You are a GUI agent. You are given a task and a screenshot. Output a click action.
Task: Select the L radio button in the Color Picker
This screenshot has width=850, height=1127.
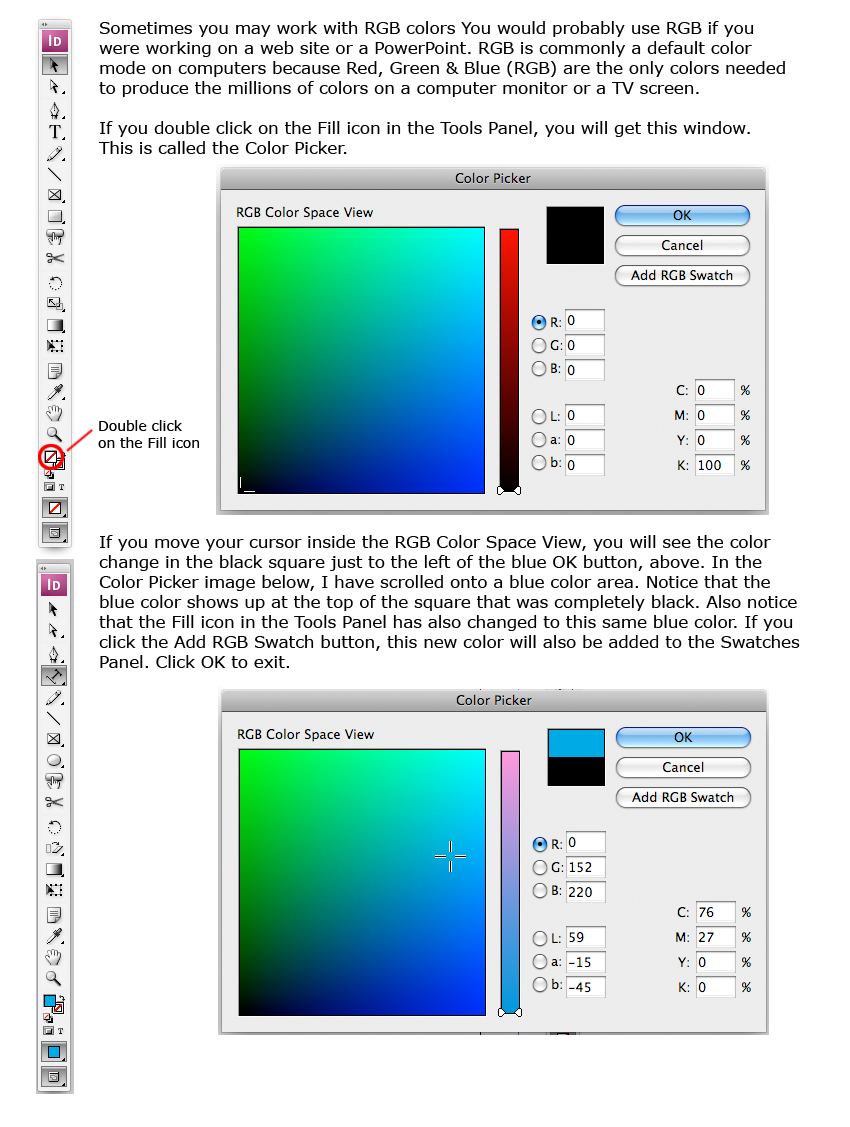click(539, 414)
